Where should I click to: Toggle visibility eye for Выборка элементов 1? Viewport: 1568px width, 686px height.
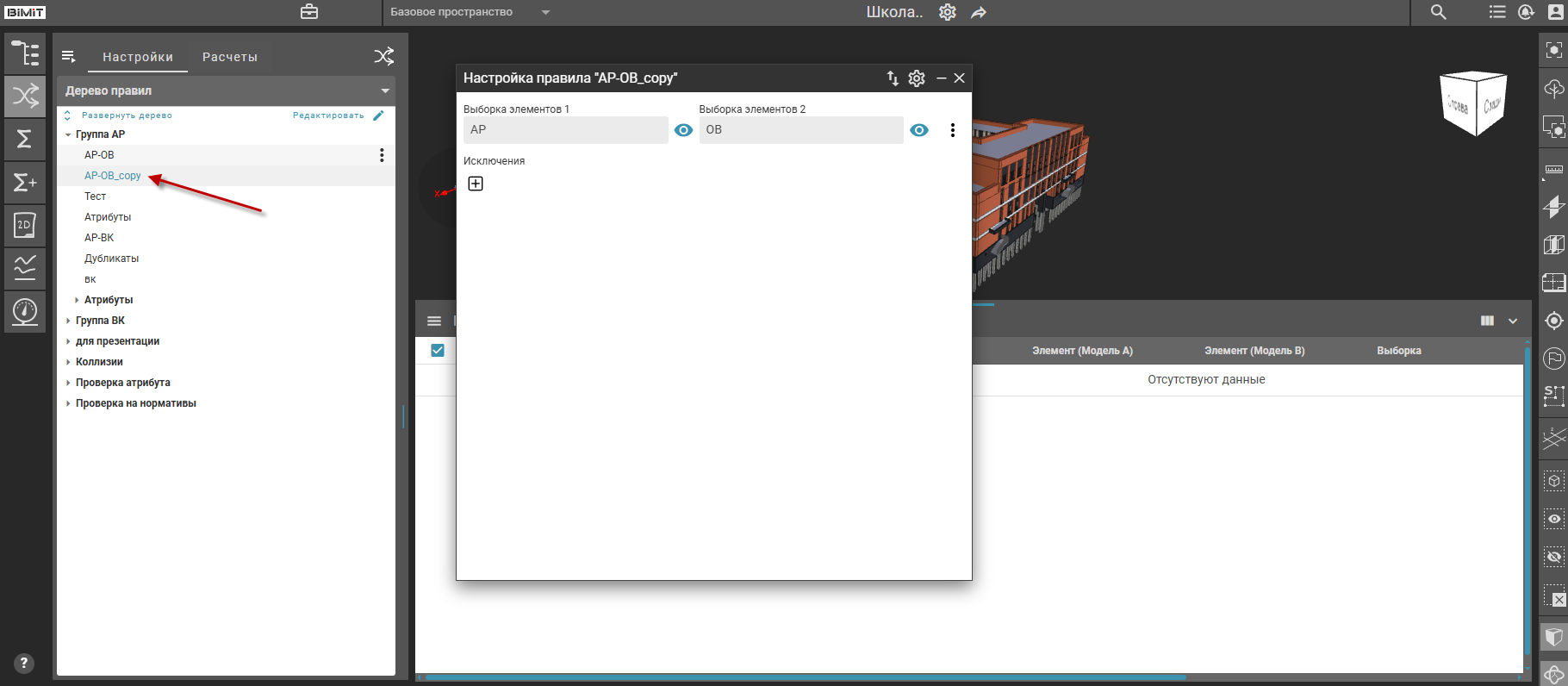[683, 130]
